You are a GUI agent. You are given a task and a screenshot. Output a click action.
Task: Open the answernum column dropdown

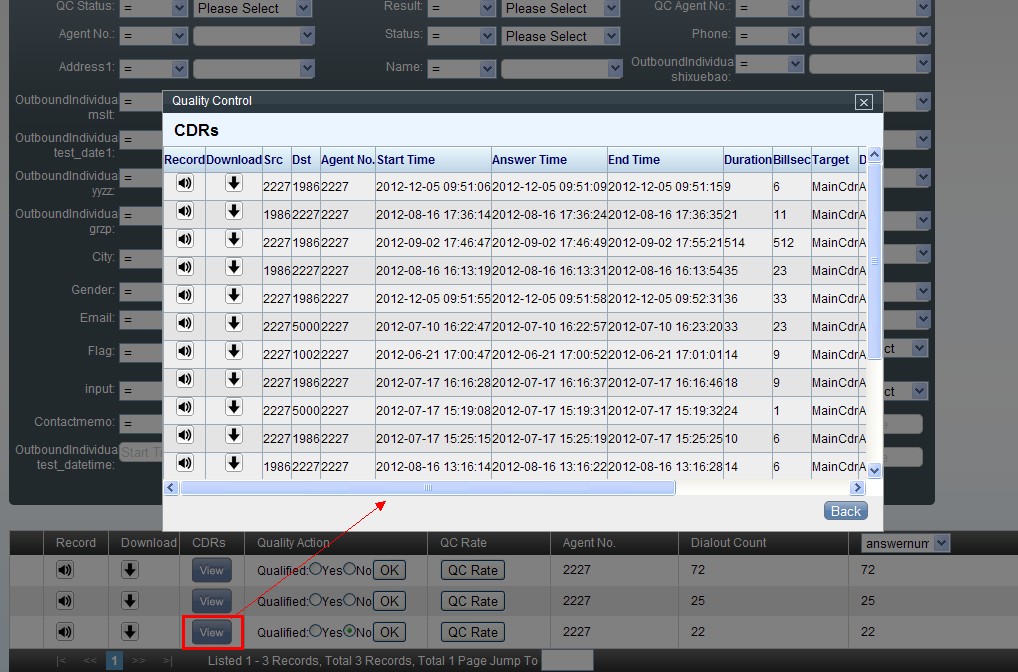pyautogui.click(x=940, y=543)
